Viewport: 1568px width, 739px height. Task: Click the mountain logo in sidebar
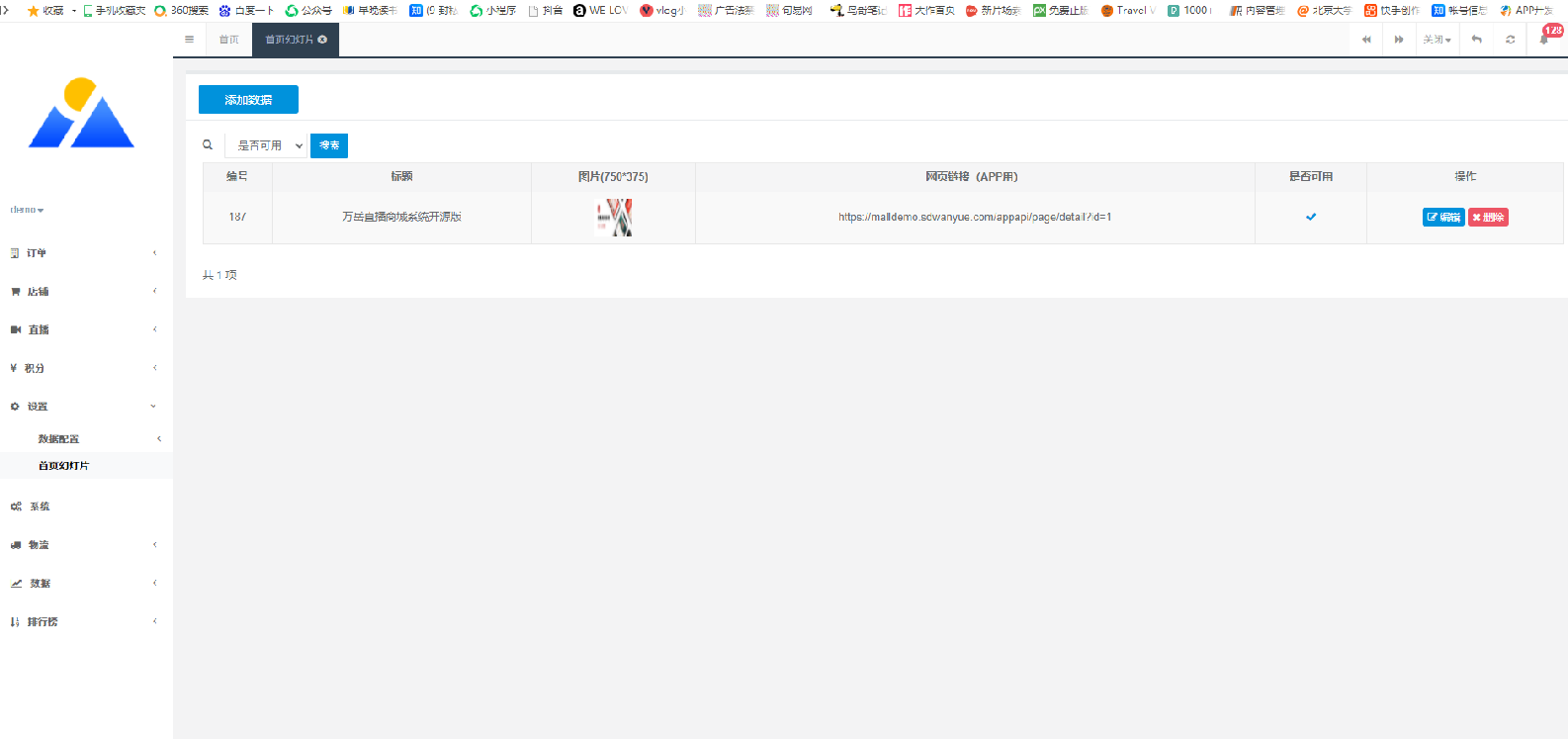(81, 113)
